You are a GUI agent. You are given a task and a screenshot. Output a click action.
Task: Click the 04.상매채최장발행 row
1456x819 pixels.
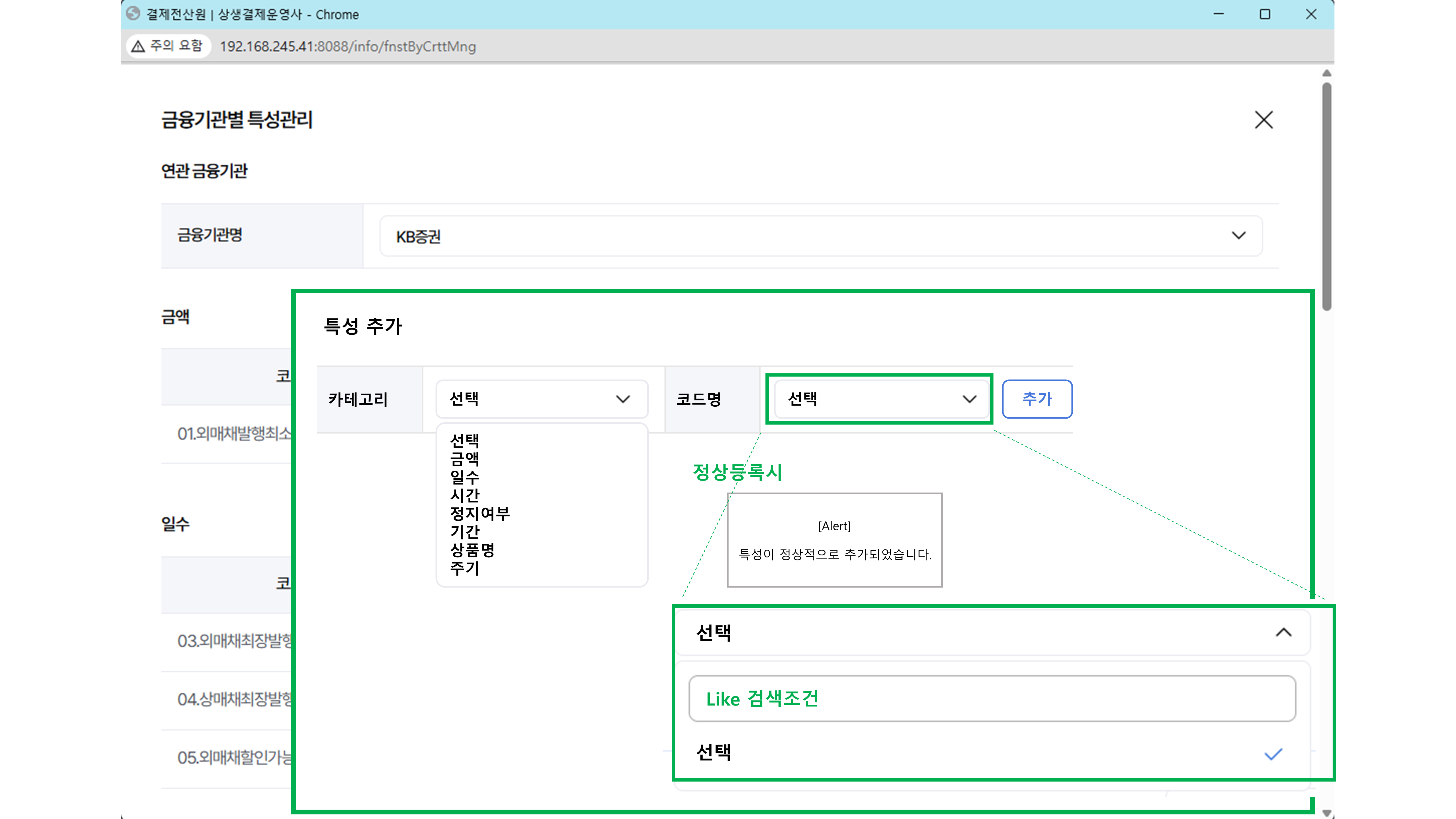pos(227,700)
